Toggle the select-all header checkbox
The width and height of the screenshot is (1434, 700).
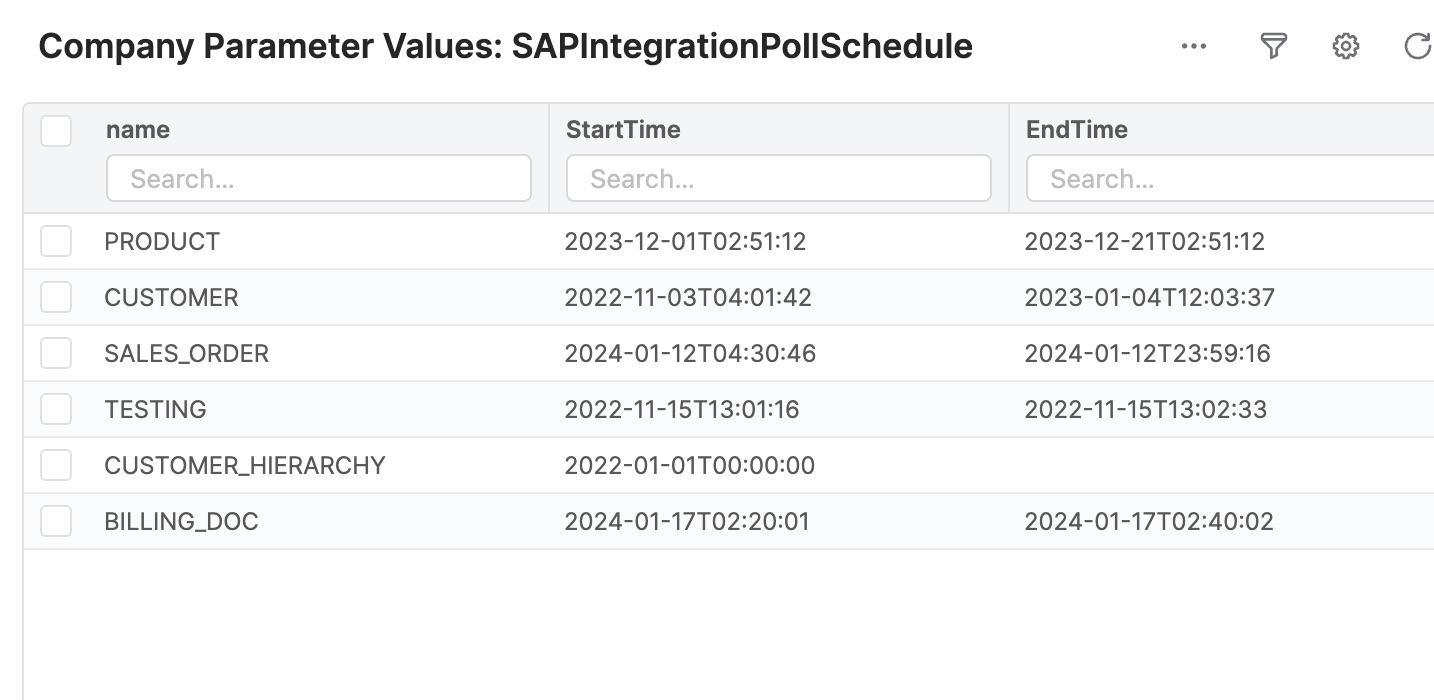(56, 131)
